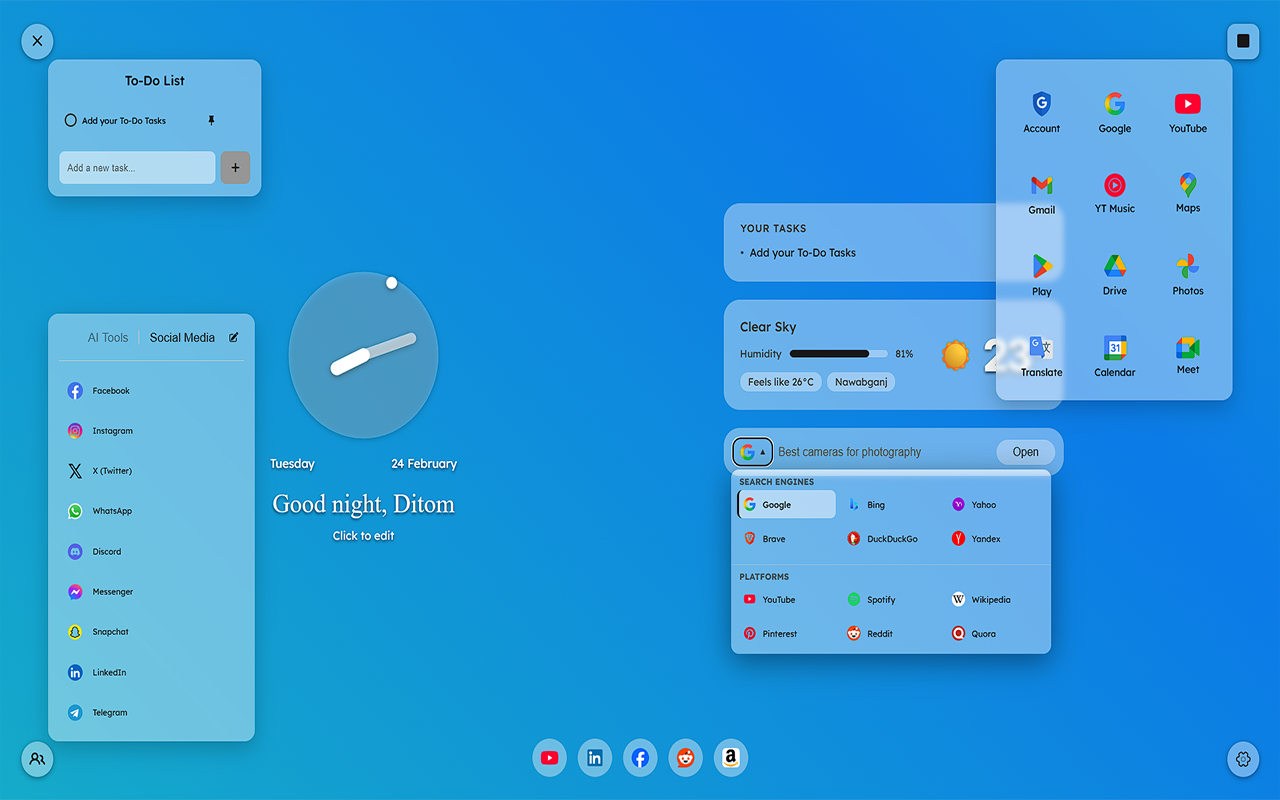Collapse the search engine selector dropdown
Screen dimensions: 1280x800
click(752, 452)
